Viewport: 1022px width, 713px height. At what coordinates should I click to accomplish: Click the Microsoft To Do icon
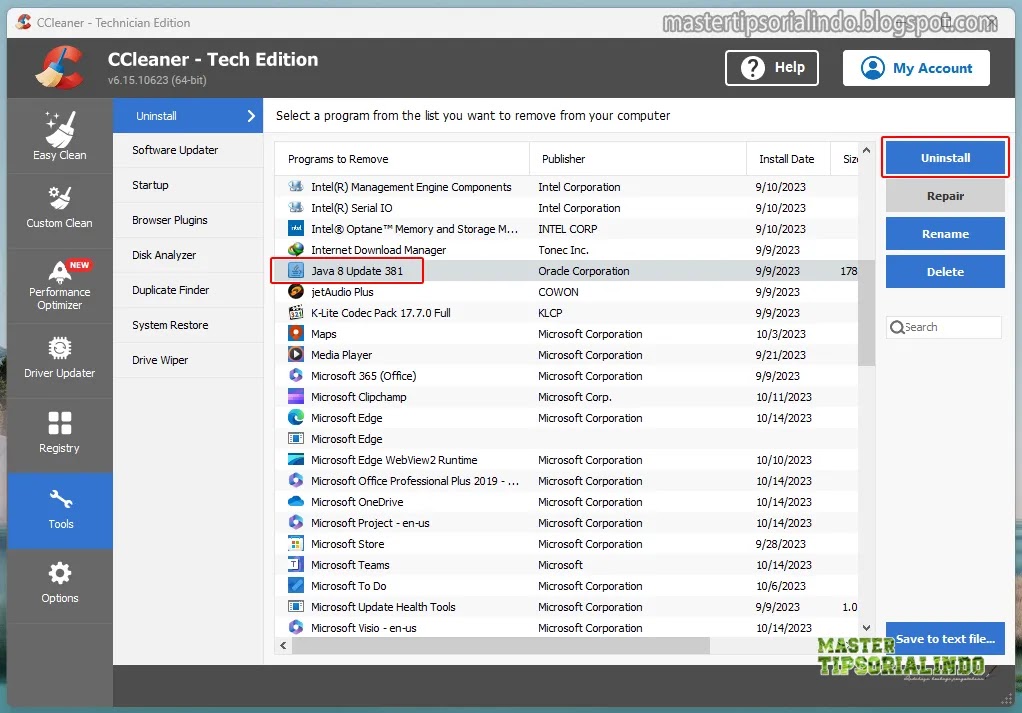point(296,585)
